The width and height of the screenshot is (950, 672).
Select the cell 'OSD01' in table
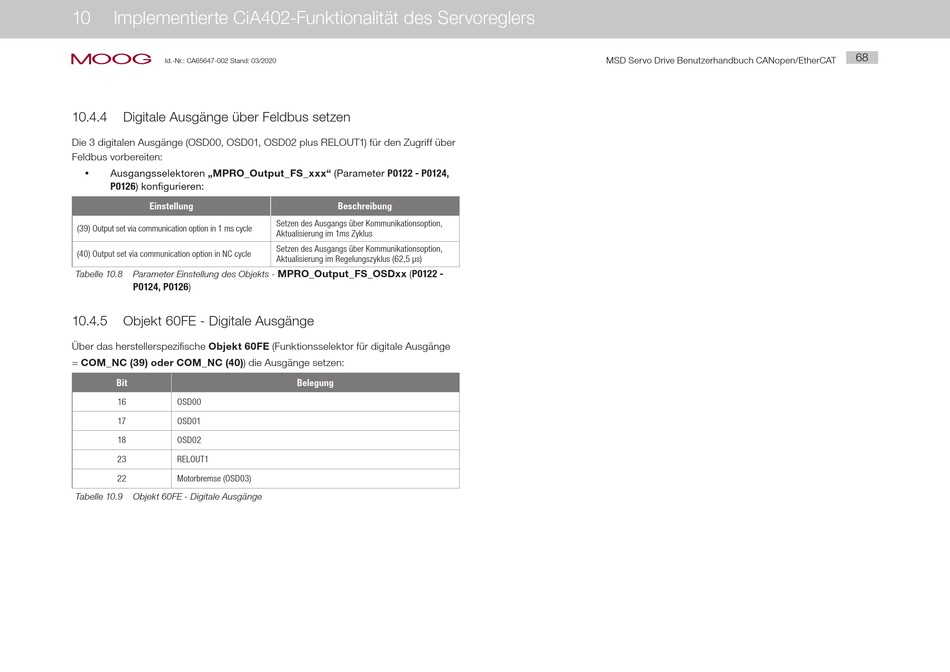(x=315, y=421)
